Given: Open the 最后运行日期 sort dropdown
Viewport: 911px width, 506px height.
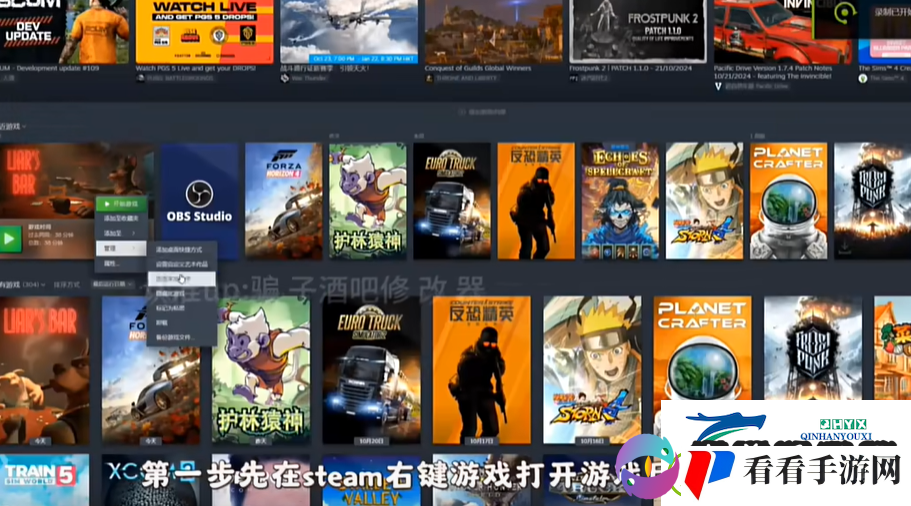Looking at the screenshot, I should coord(113,285).
